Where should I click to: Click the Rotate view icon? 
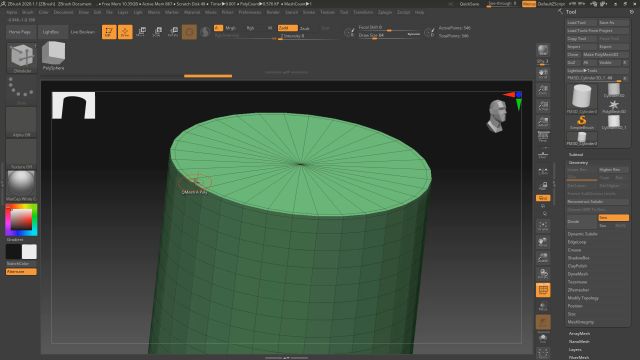coord(543,274)
